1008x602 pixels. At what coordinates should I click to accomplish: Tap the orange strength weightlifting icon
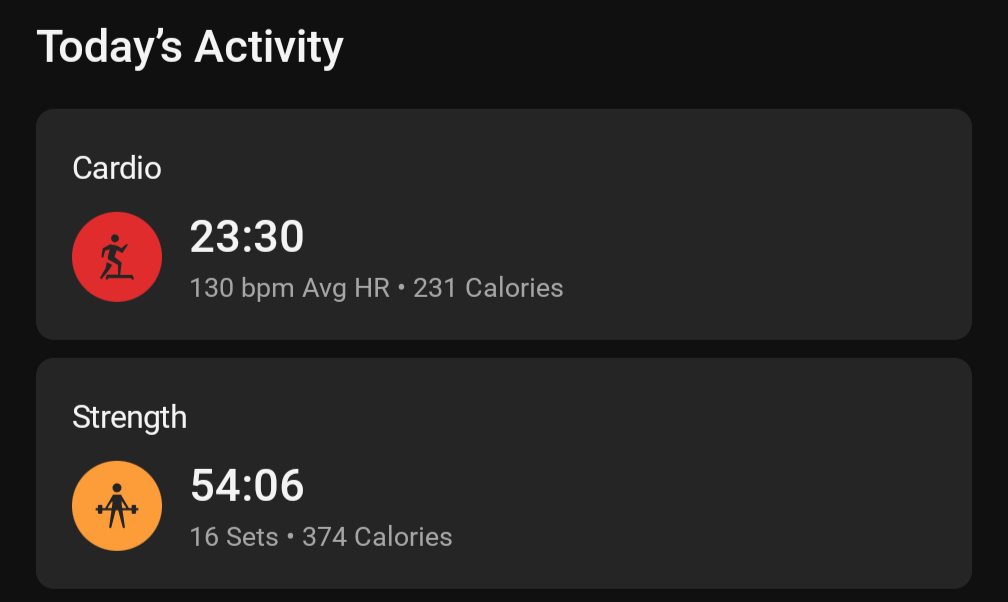click(x=117, y=506)
